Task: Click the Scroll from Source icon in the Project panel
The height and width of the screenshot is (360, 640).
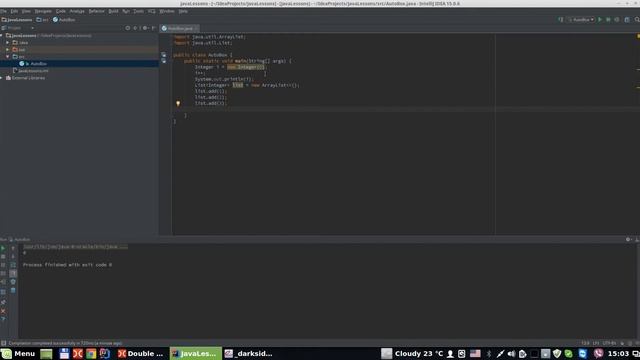Action: (128, 28)
